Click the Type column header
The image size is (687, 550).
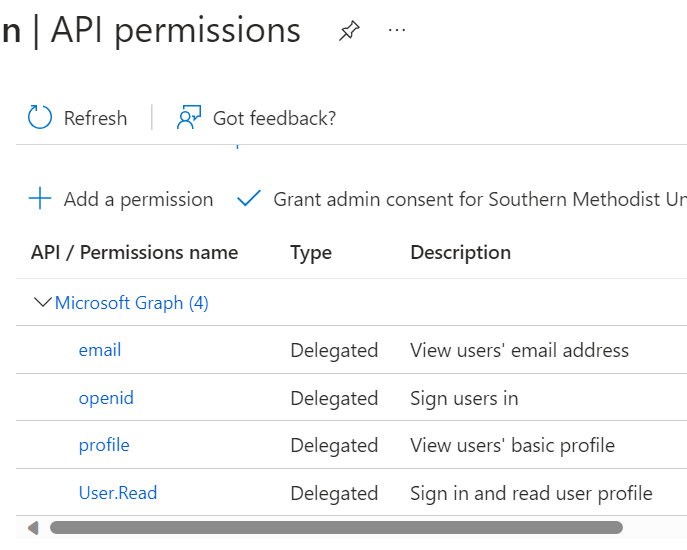pos(311,253)
